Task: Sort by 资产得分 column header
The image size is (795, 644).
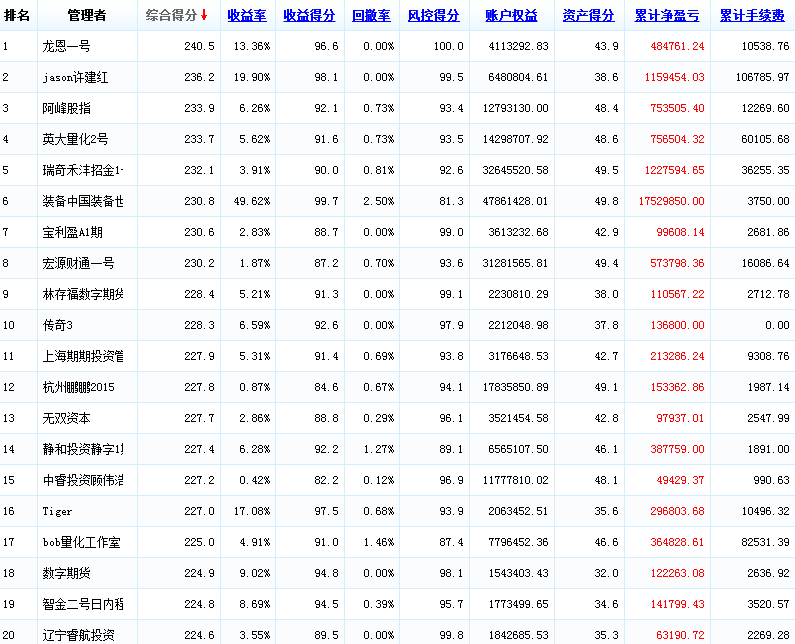Action: coord(588,16)
